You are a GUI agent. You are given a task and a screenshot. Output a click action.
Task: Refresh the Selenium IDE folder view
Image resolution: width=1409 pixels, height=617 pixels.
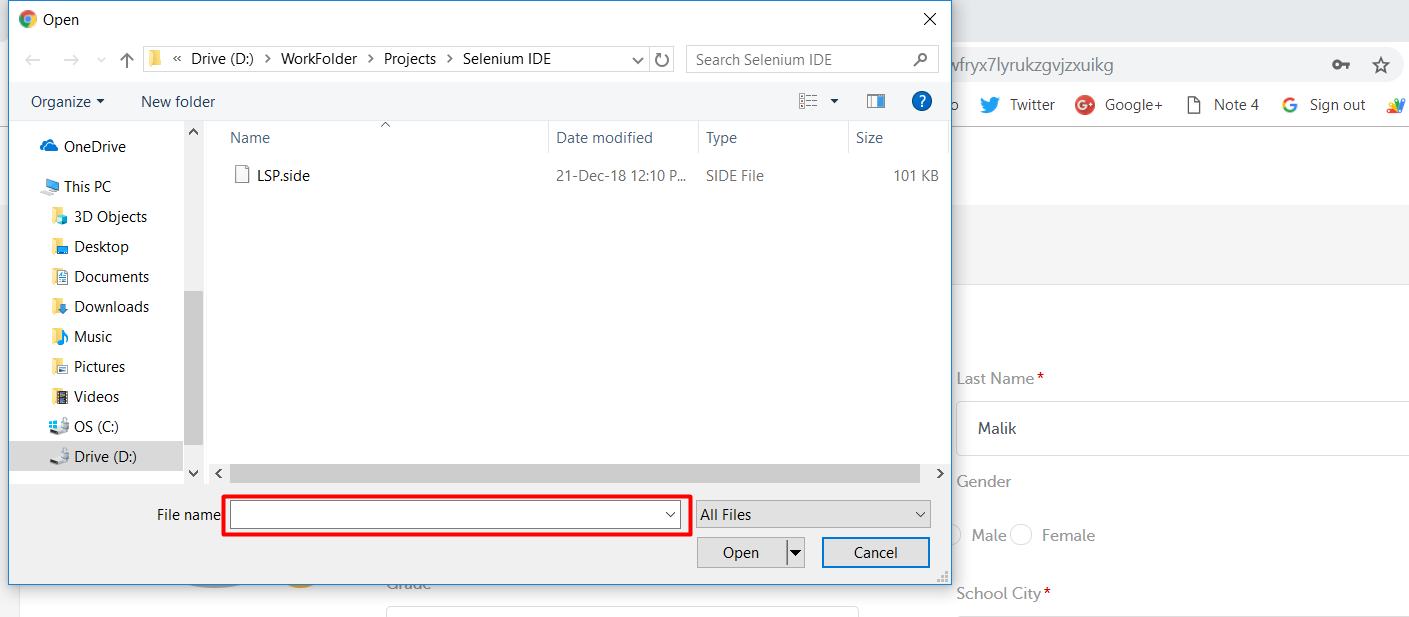(662, 60)
